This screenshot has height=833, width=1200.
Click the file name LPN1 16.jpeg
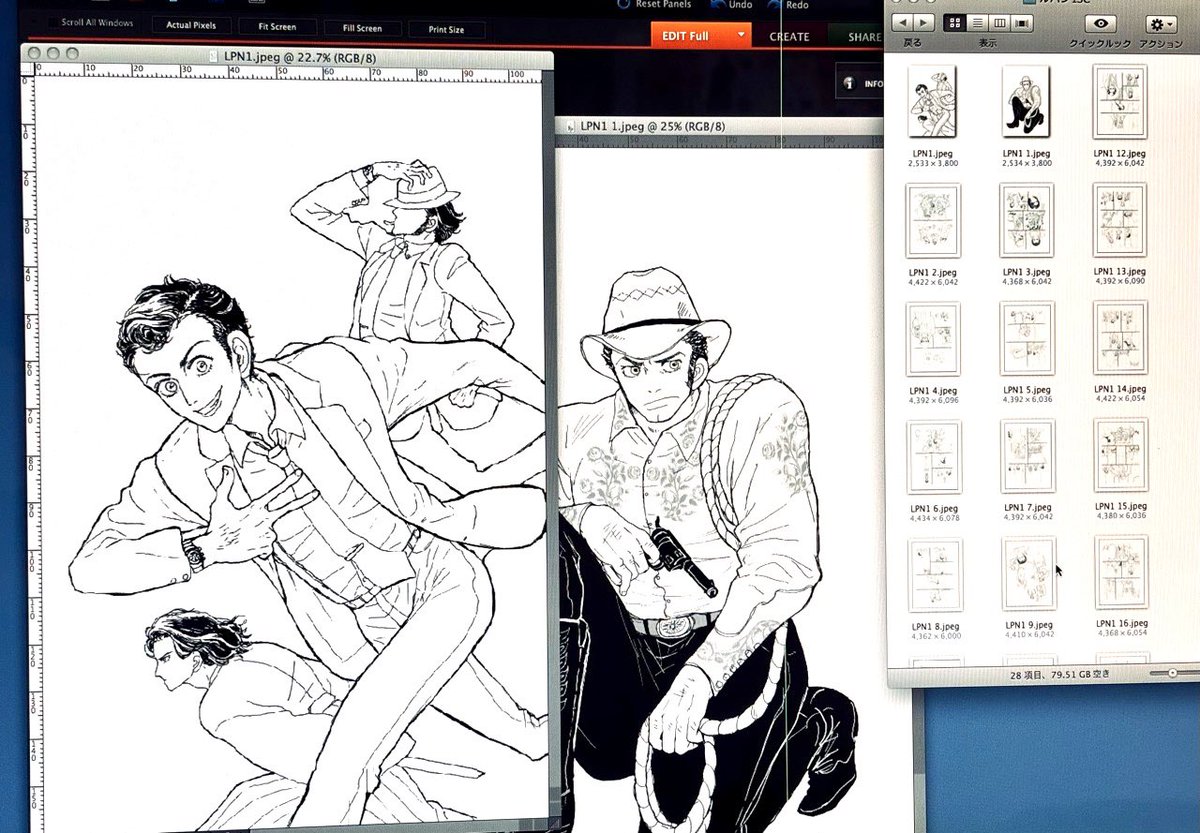pyautogui.click(x=1121, y=622)
